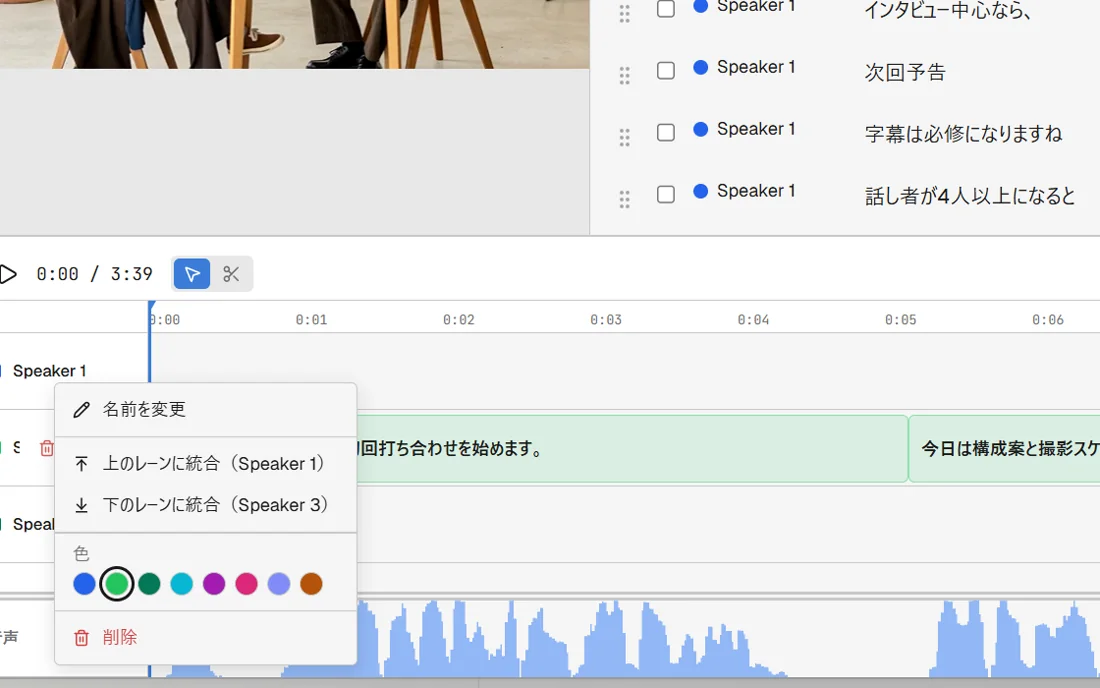Pick the brown-orange color swatch
1100x688 pixels.
[x=311, y=584]
